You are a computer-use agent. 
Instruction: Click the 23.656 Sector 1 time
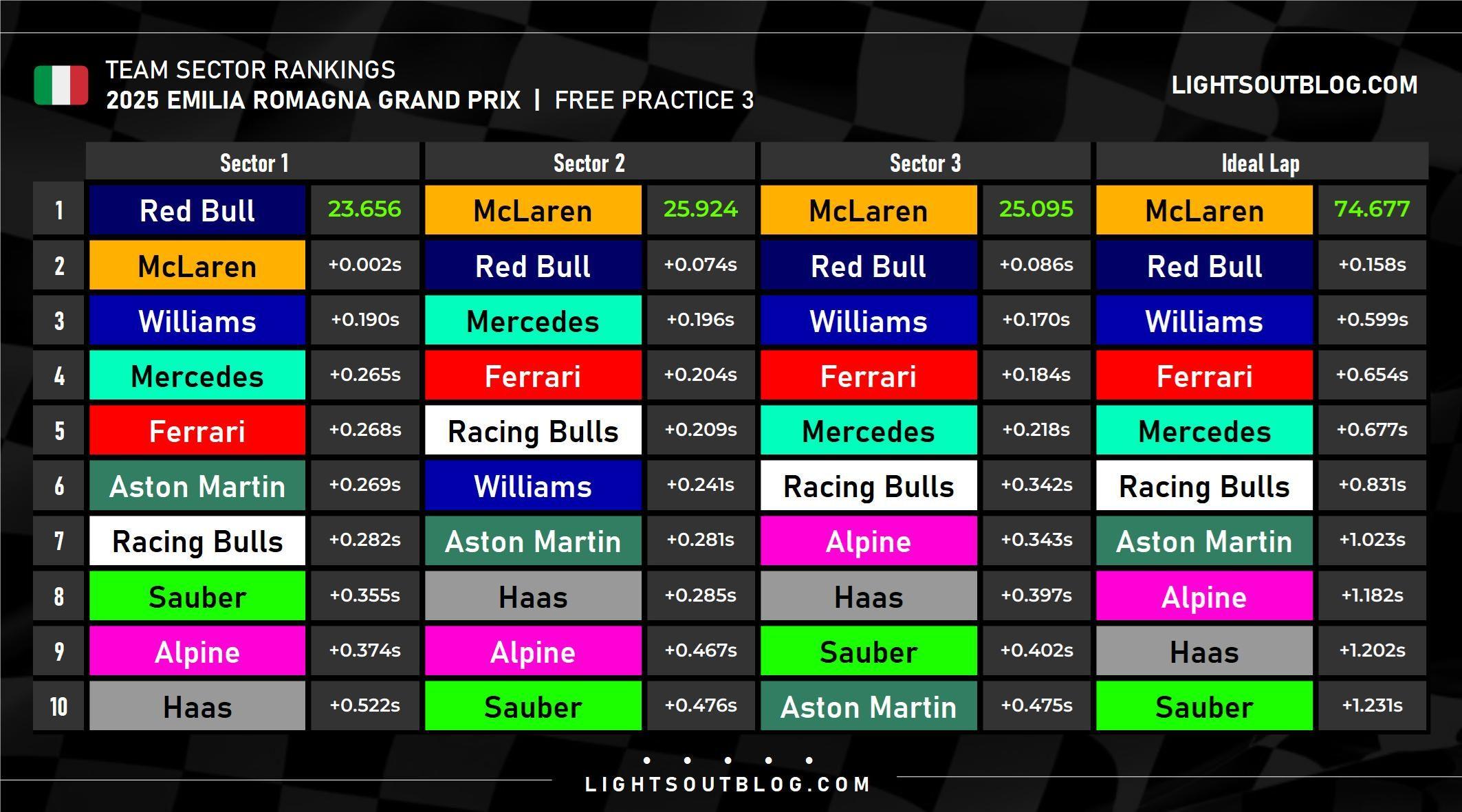[x=364, y=210]
